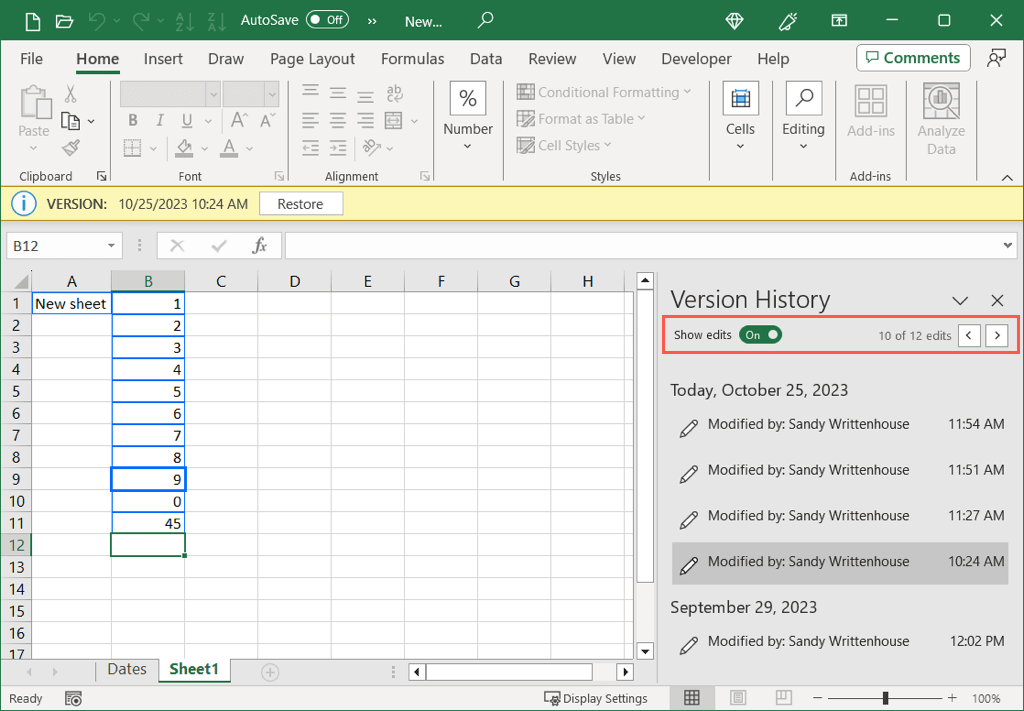Toggle Bold formatting in the Font group
Viewport: 1024px width, 711px height.
(132, 119)
